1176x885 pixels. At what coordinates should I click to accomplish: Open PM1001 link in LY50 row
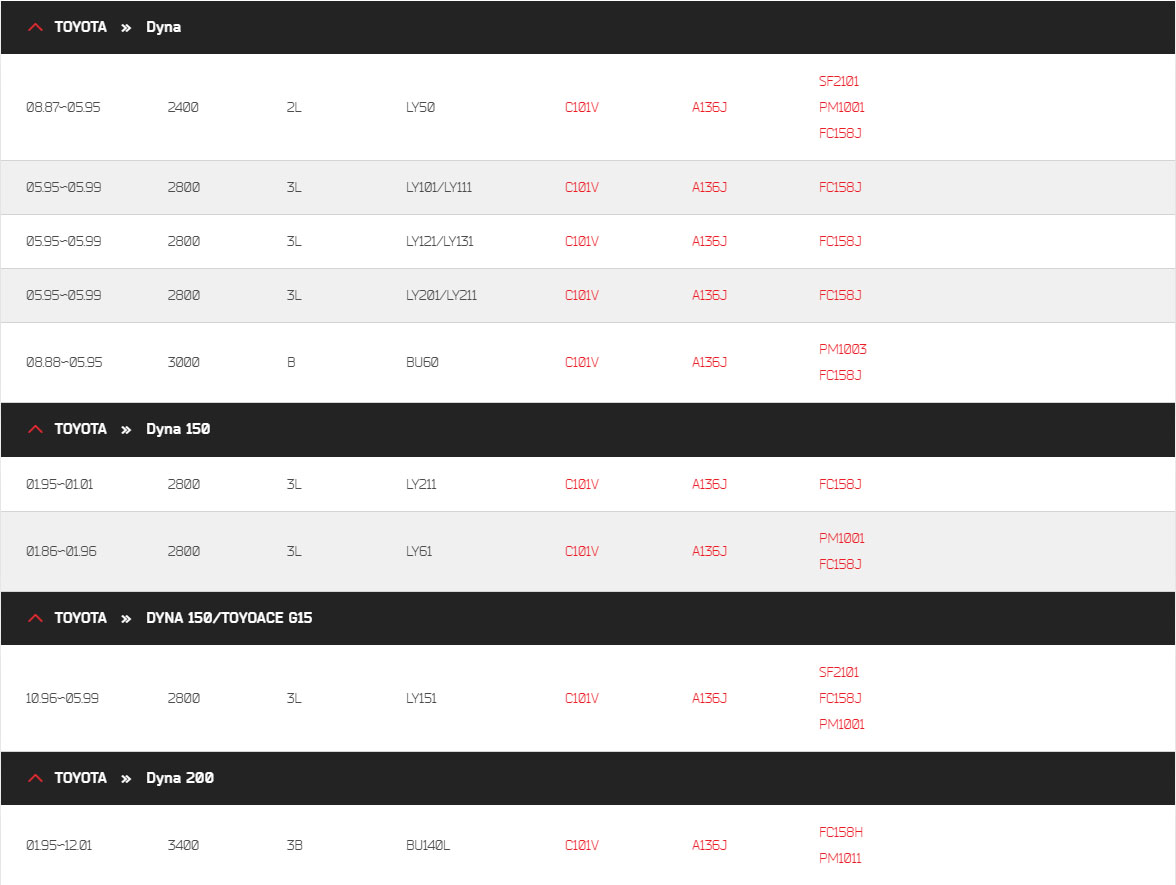[842, 107]
